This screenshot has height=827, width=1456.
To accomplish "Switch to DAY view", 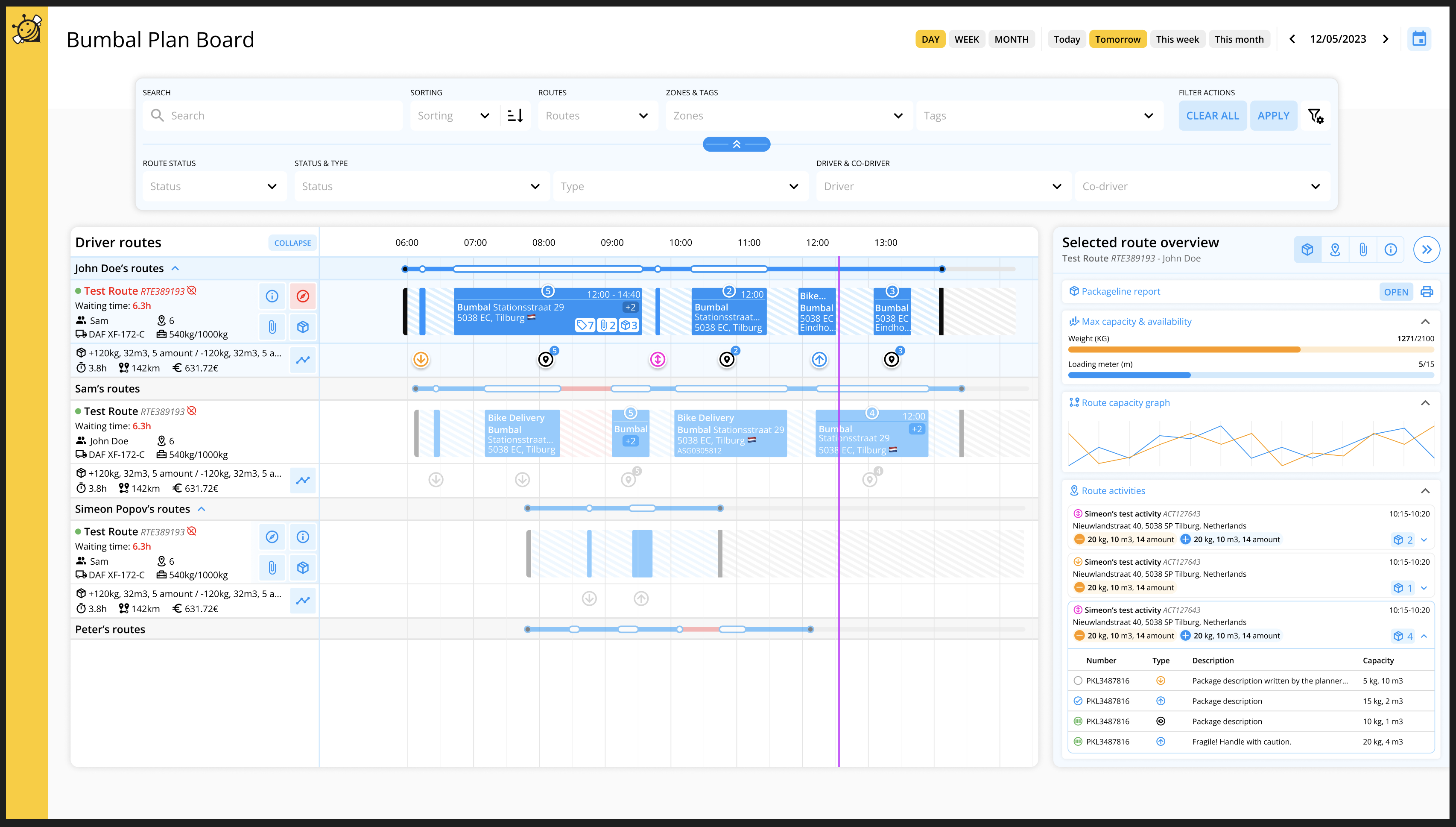I will point(930,39).
